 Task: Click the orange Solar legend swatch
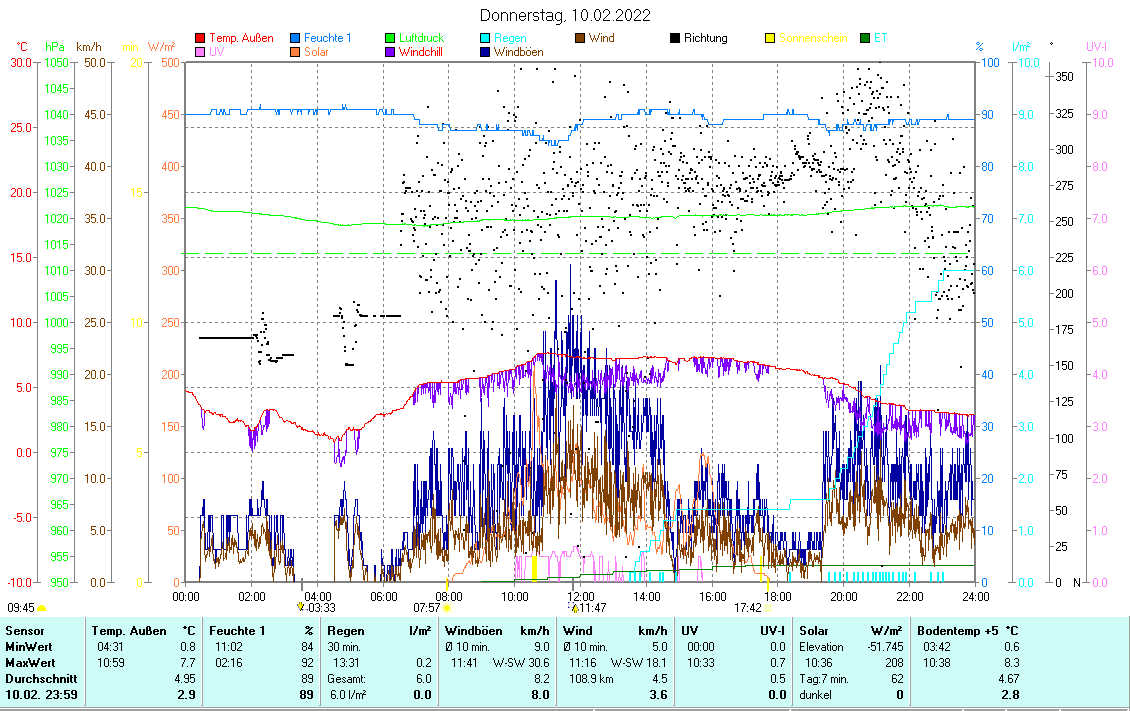click(295, 52)
